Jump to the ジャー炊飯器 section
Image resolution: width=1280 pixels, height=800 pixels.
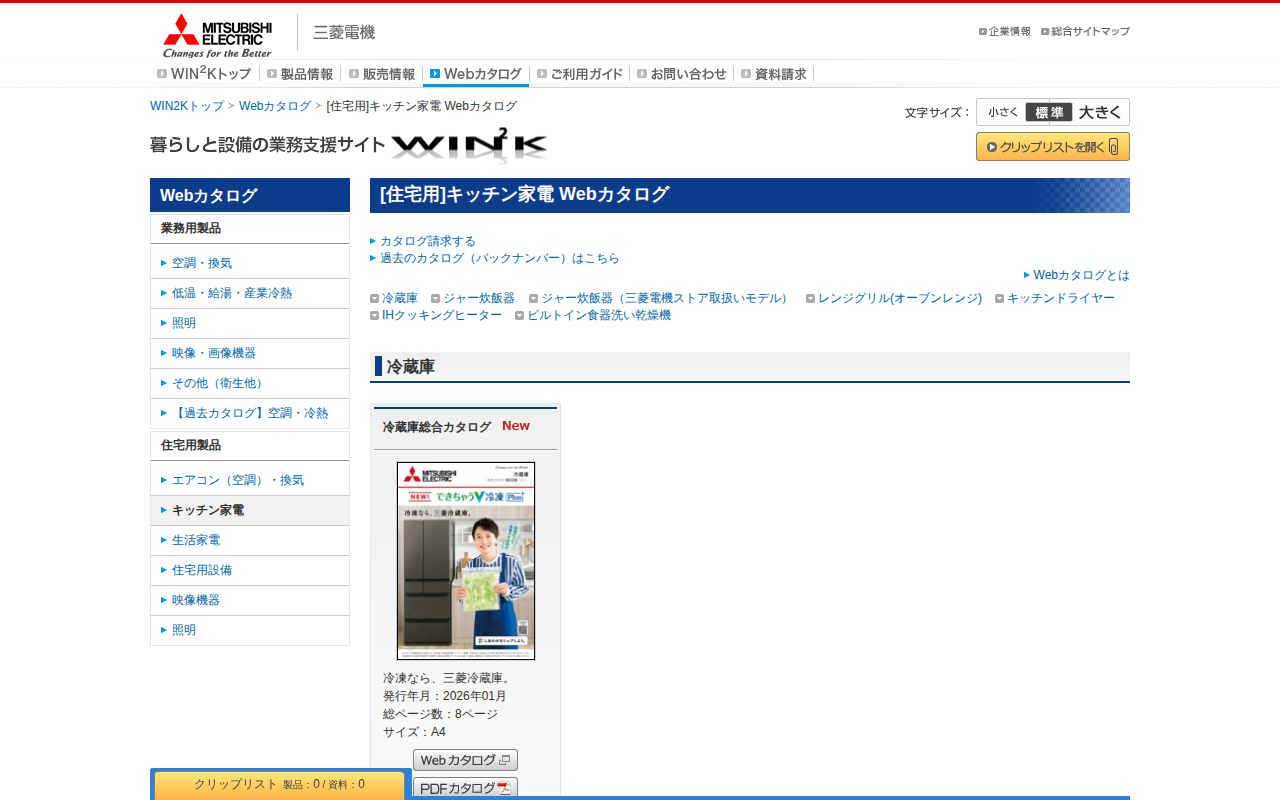[x=479, y=298]
